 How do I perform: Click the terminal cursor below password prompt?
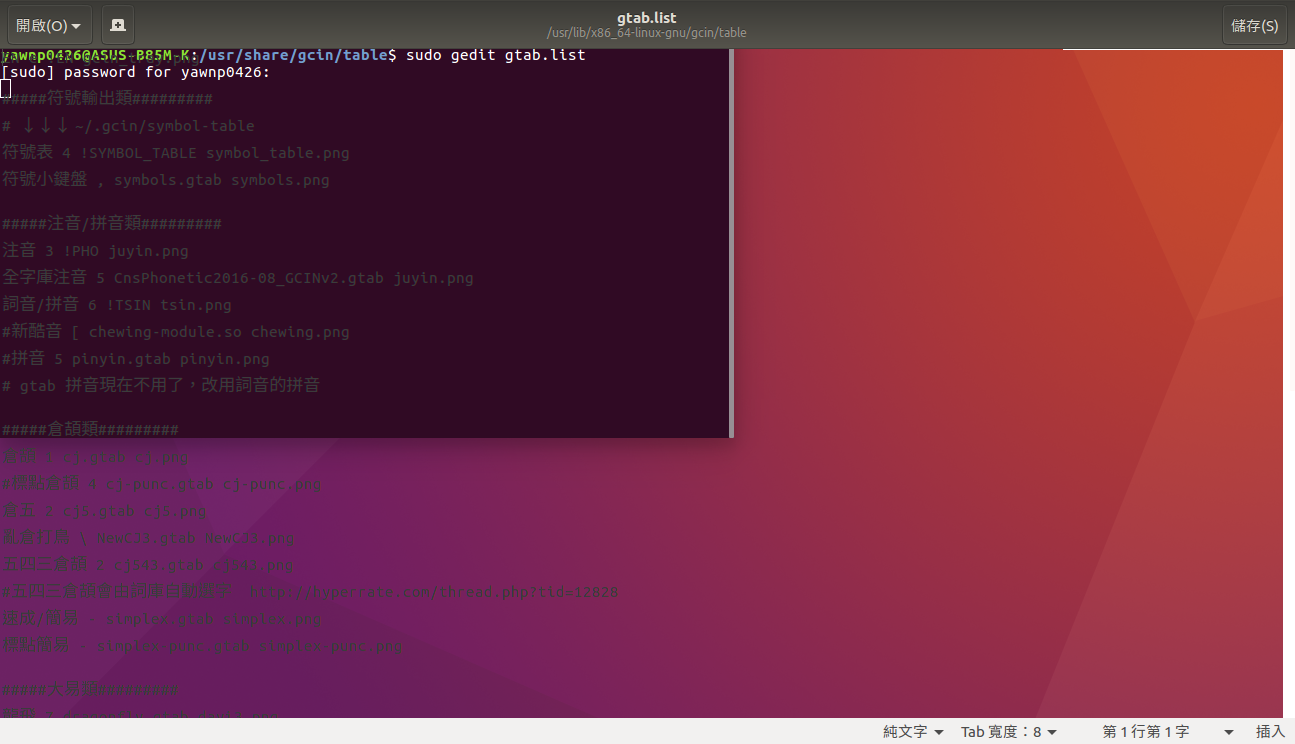pyautogui.click(x=6, y=88)
